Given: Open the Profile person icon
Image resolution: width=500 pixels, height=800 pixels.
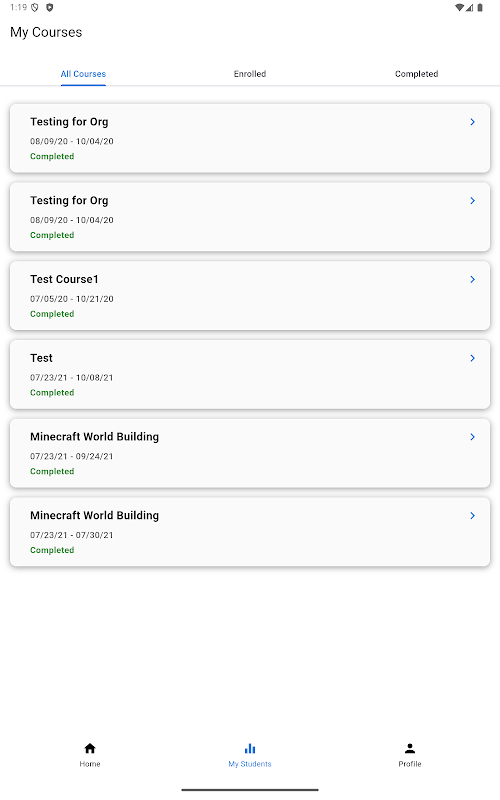Looking at the screenshot, I should click(410, 748).
